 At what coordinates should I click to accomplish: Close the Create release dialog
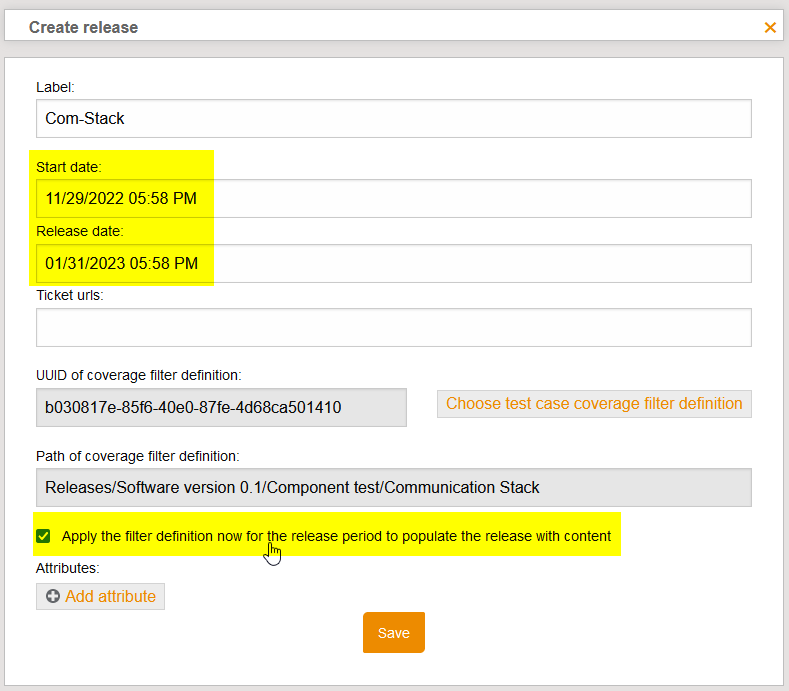(x=770, y=27)
